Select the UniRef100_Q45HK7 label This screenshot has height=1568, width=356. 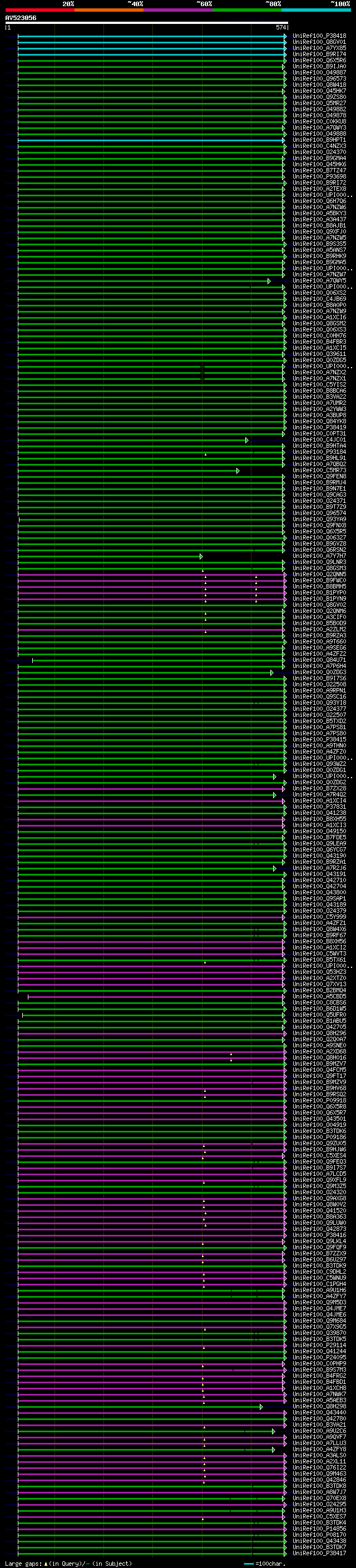pyautogui.click(x=319, y=91)
